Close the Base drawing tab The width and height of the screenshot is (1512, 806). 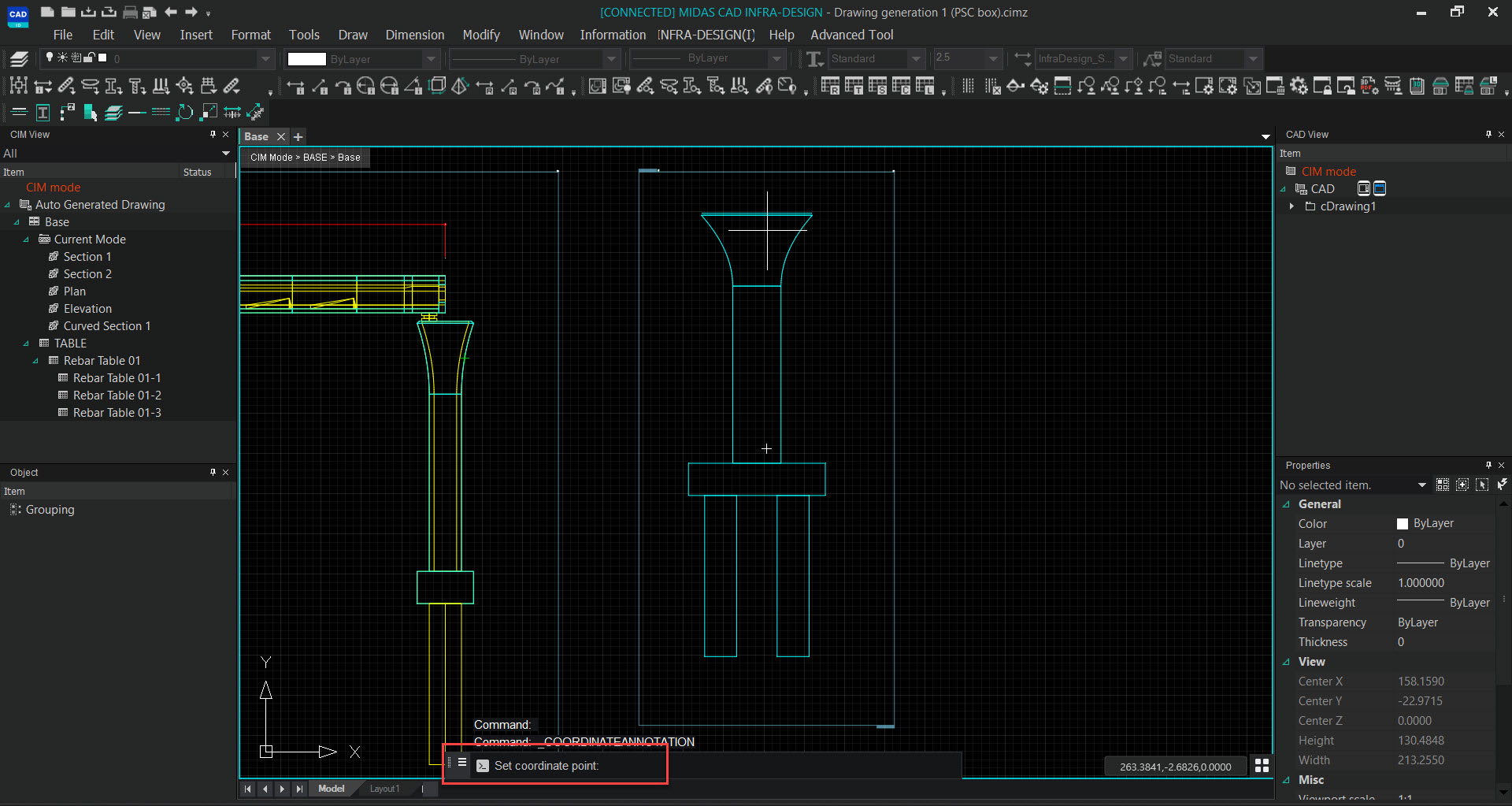point(280,136)
